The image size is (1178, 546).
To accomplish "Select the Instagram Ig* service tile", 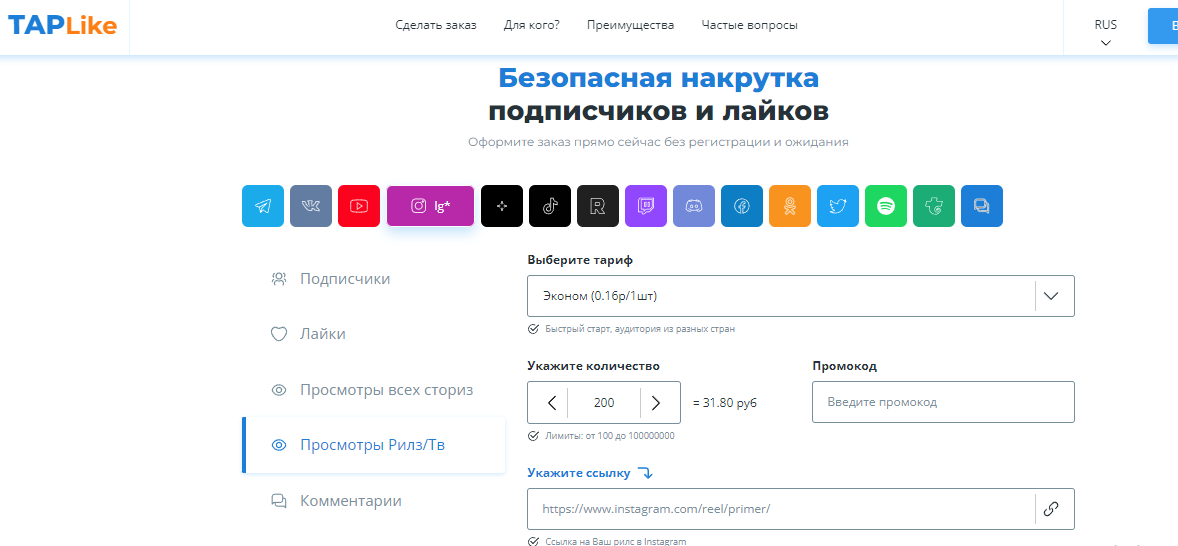I will [x=430, y=206].
